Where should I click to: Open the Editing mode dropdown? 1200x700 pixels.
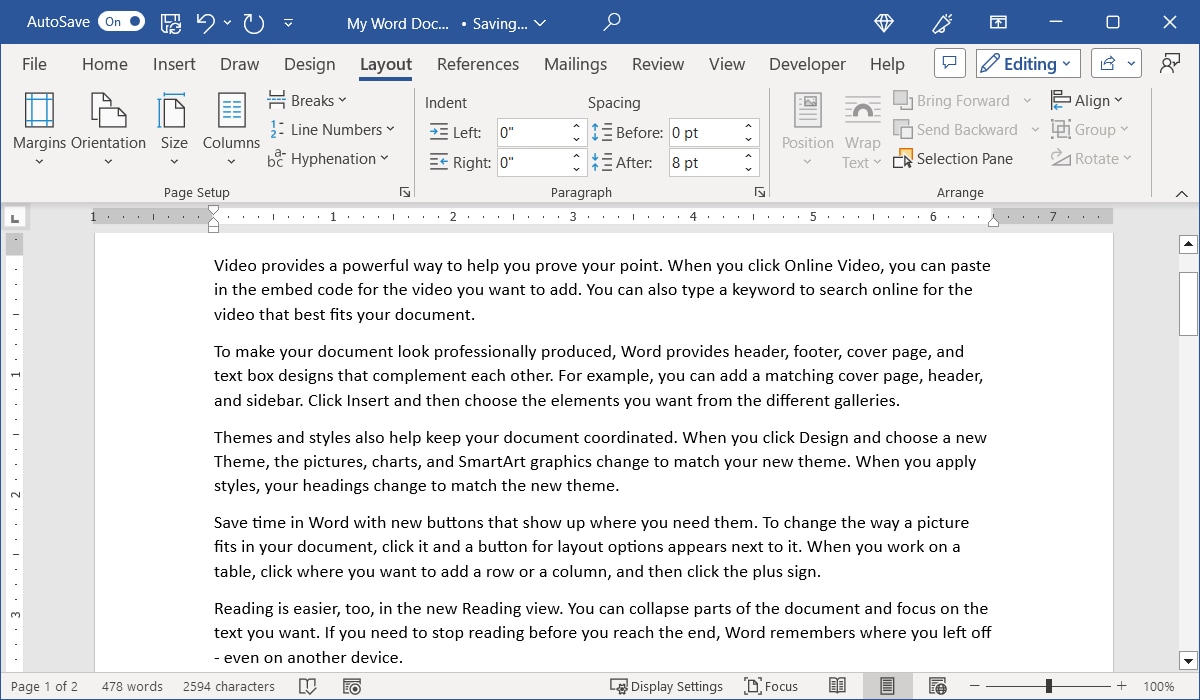pyautogui.click(x=1027, y=62)
